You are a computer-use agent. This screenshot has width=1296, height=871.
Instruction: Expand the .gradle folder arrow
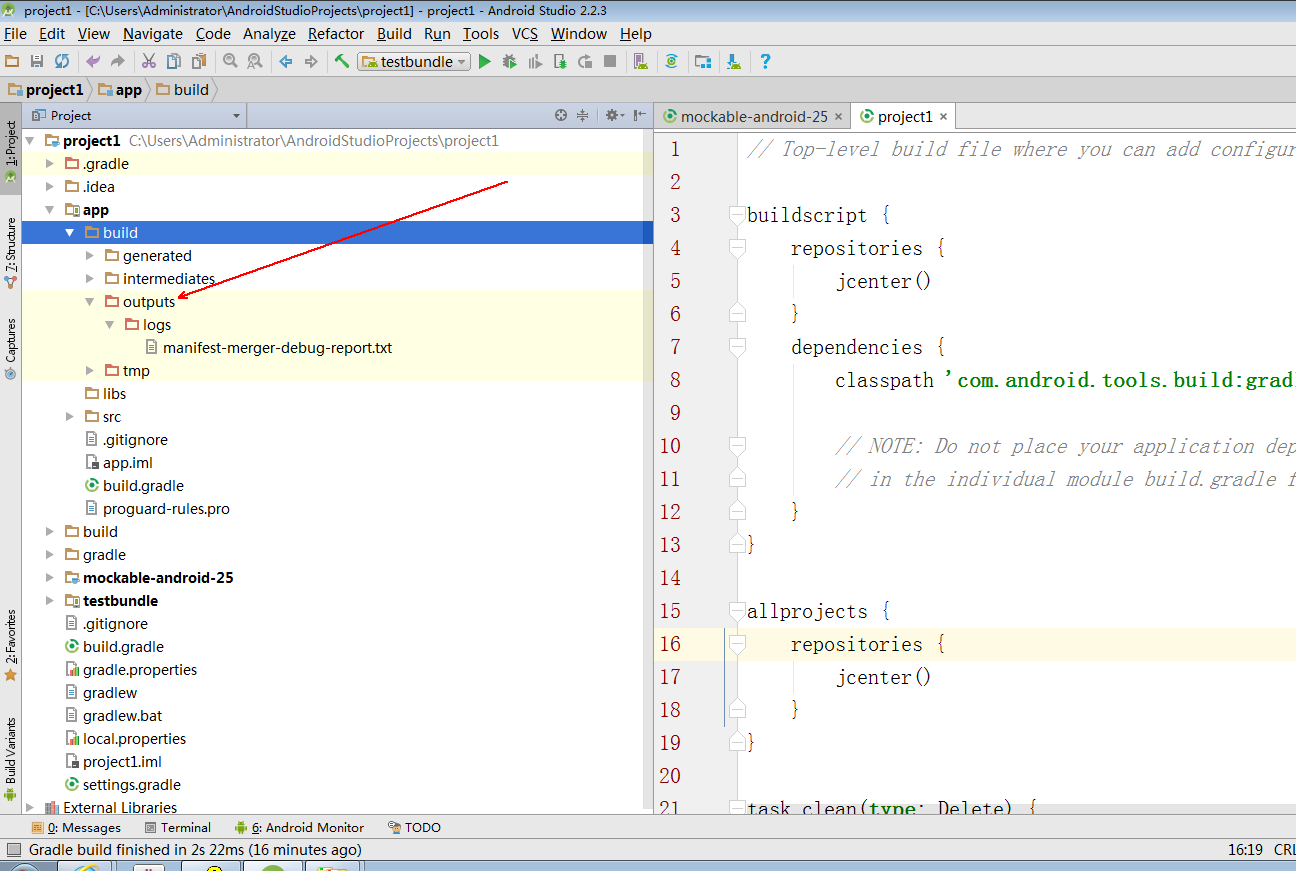[50, 164]
